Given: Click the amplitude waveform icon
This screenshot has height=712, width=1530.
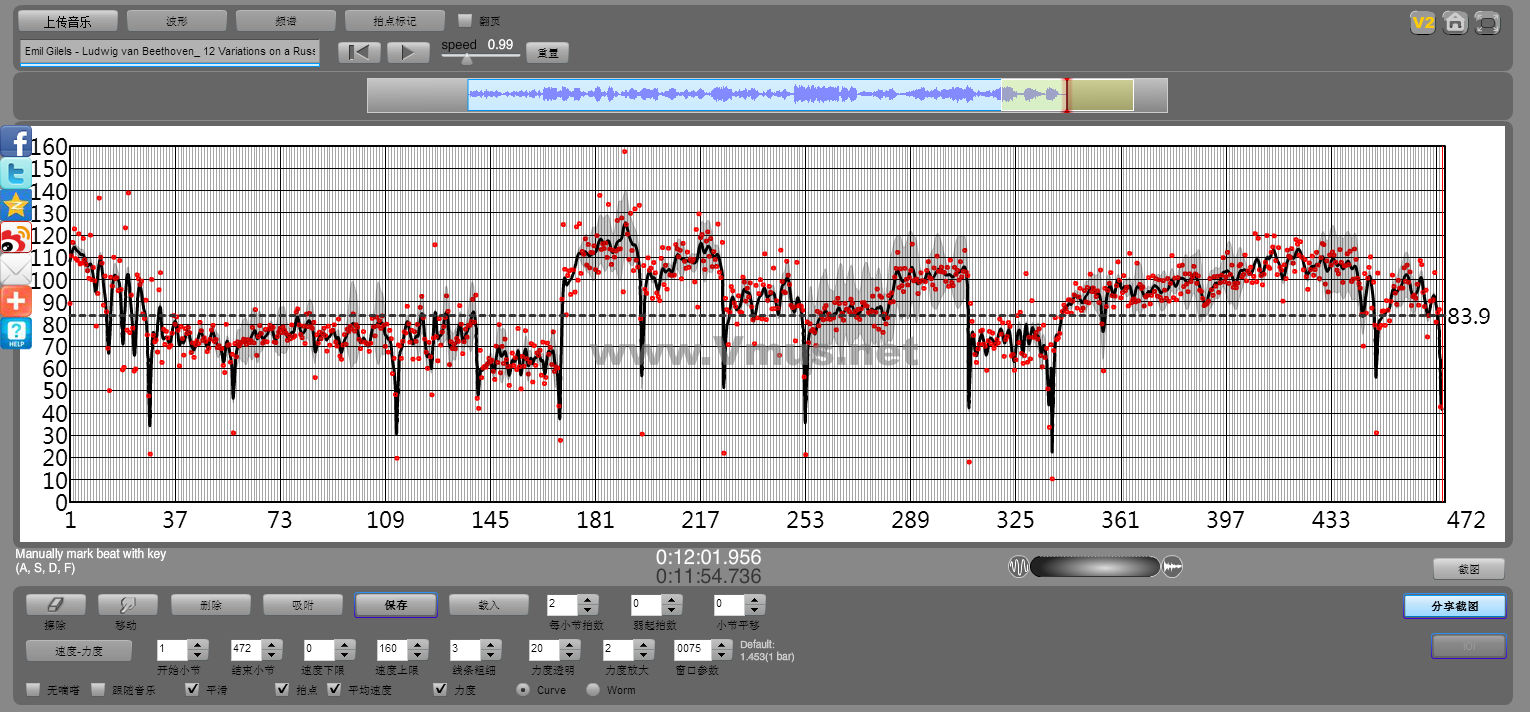Looking at the screenshot, I should pyautogui.click(x=1173, y=567).
